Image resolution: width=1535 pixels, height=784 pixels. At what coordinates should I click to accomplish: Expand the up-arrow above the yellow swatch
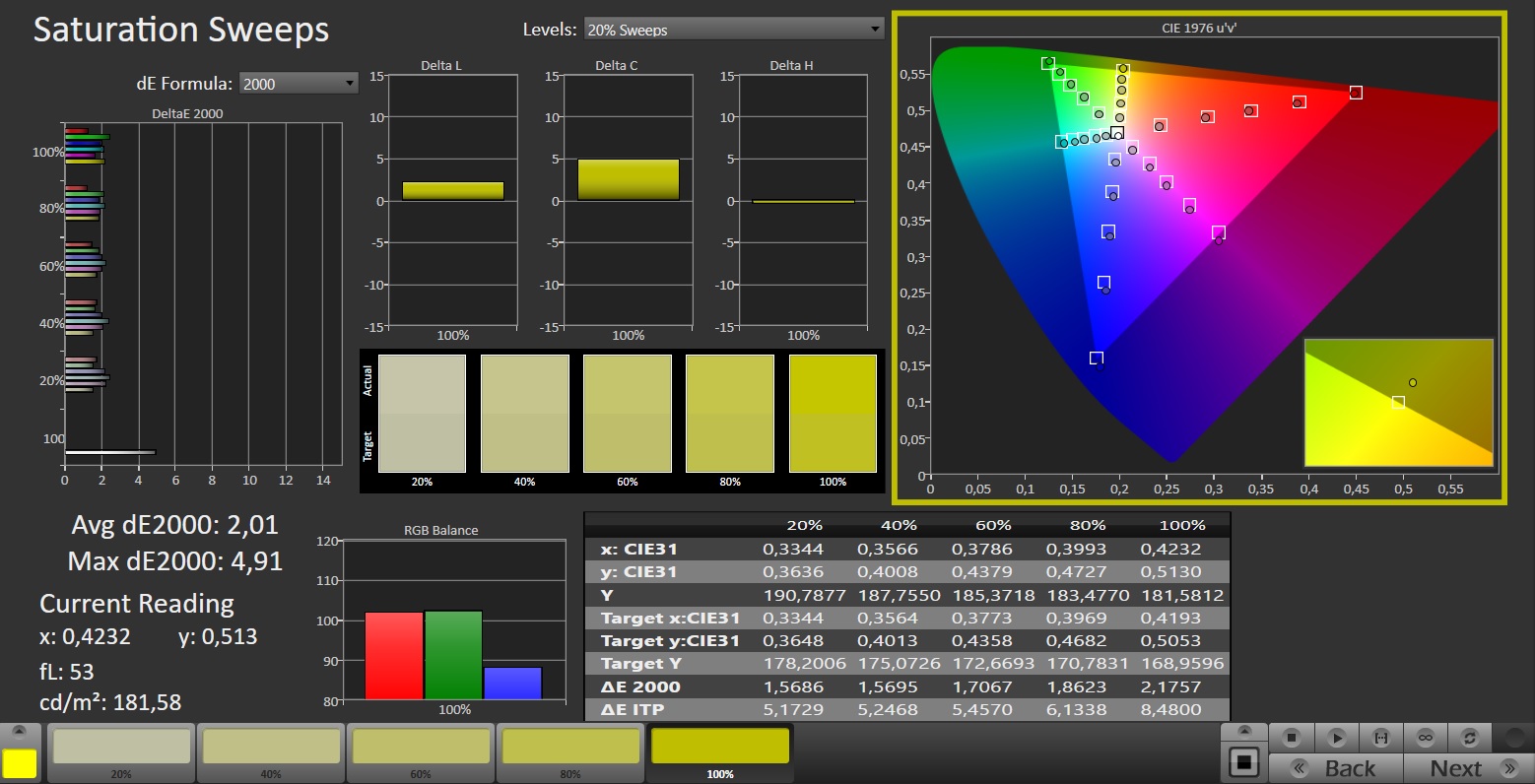(x=20, y=733)
